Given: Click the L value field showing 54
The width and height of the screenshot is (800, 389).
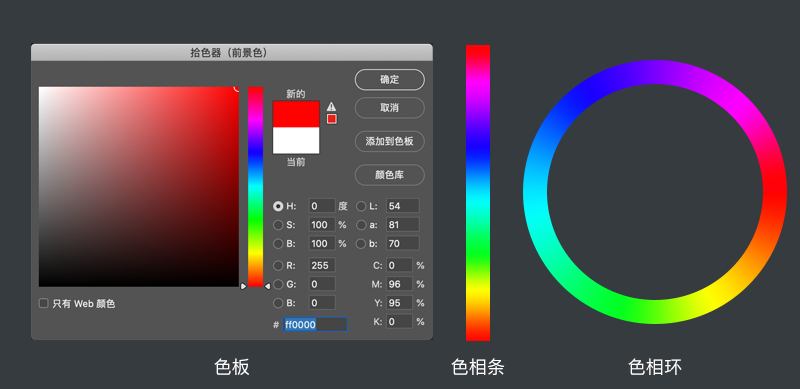Looking at the screenshot, I should [403, 206].
